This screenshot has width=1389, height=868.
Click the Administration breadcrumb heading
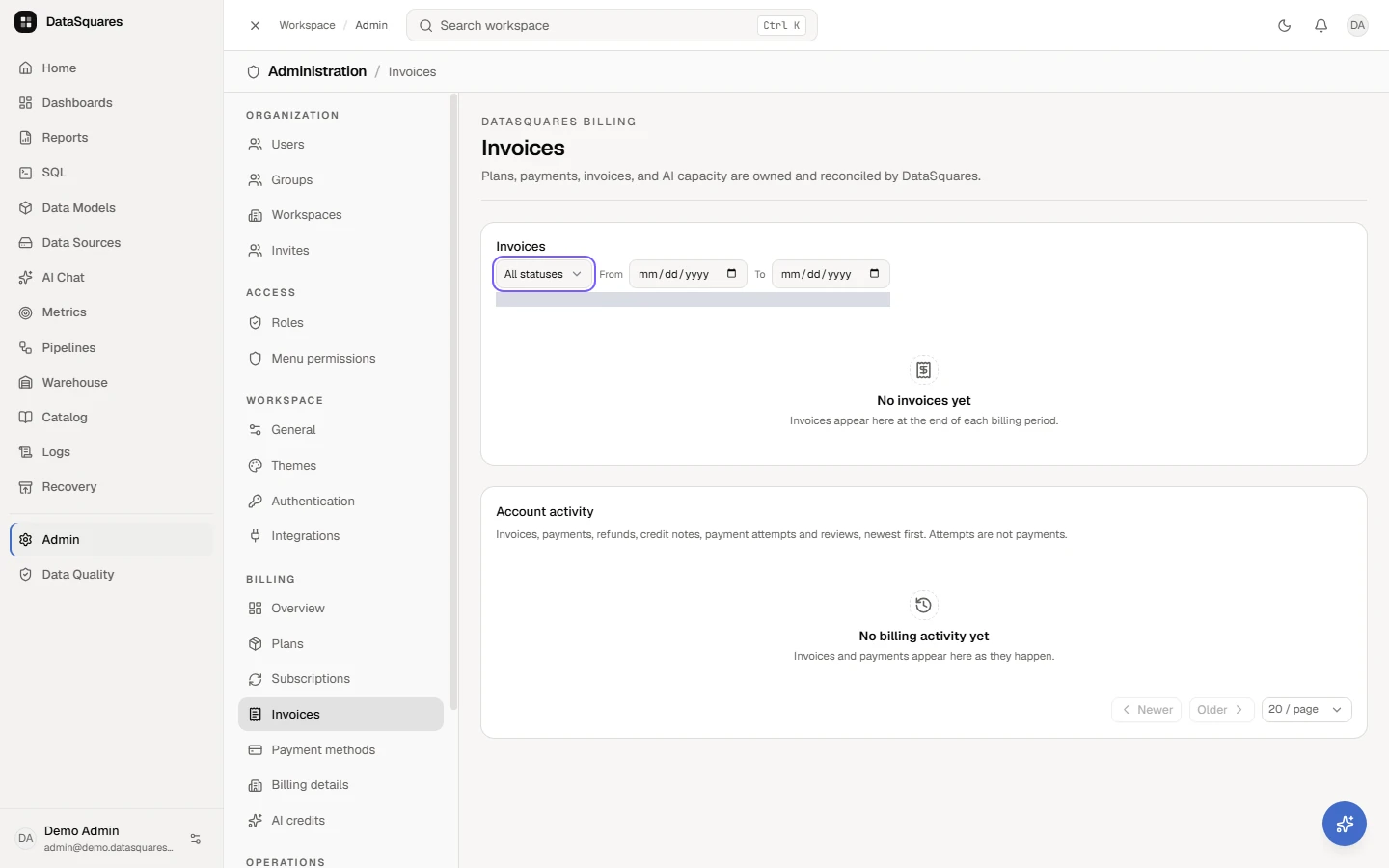[x=317, y=71]
